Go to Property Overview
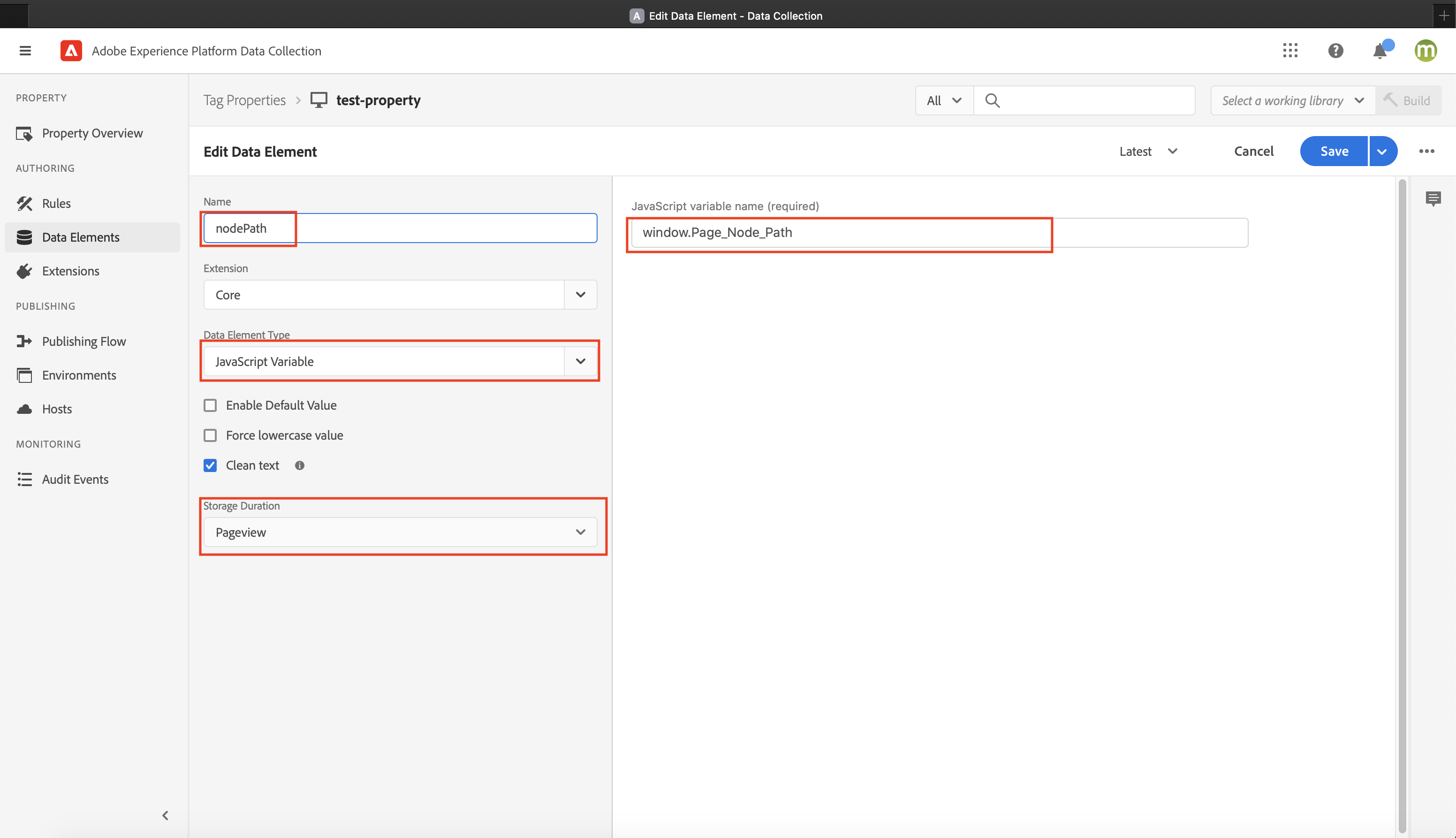Image resolution: width=1456 pixels, height=838 pixels. point(92,134)
